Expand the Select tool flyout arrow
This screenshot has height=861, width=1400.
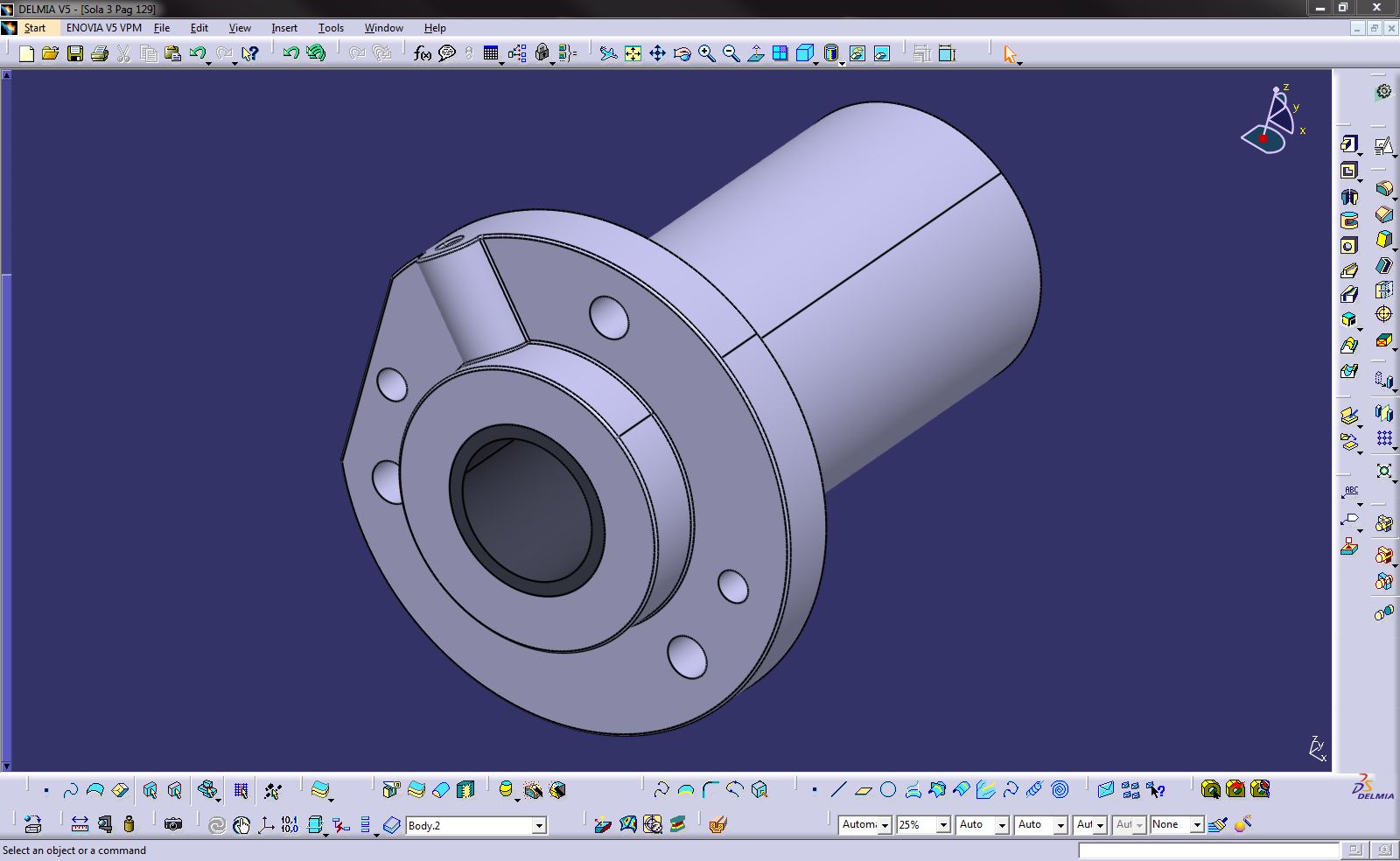click(1020, 62)
